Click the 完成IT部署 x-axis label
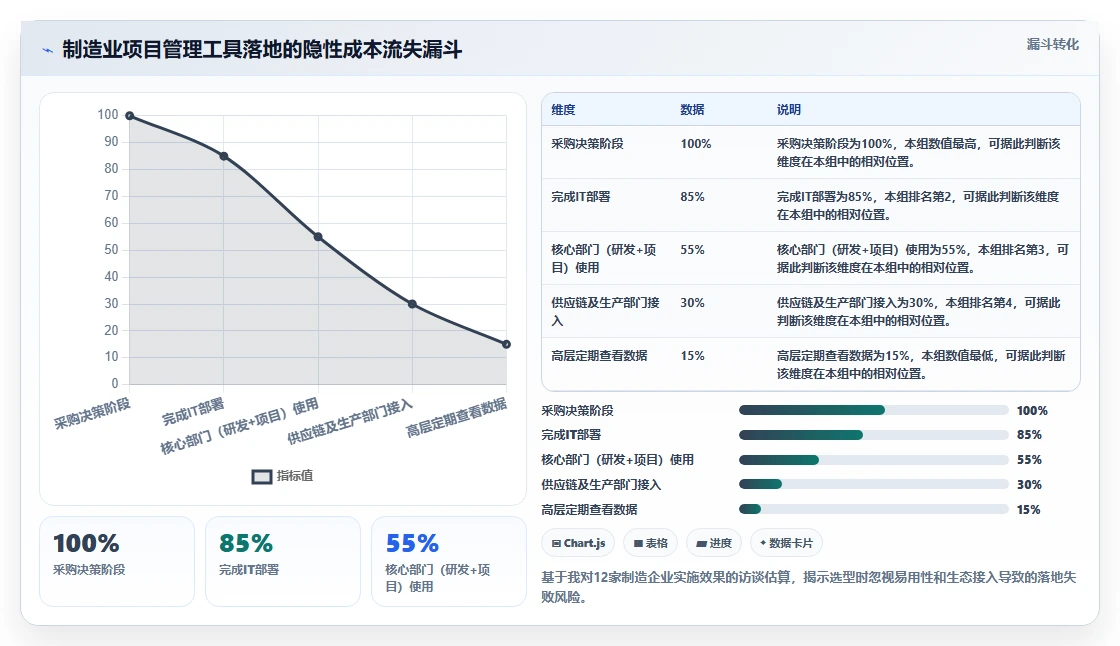This screenshot has width=1120, height=646. (193, 412)
